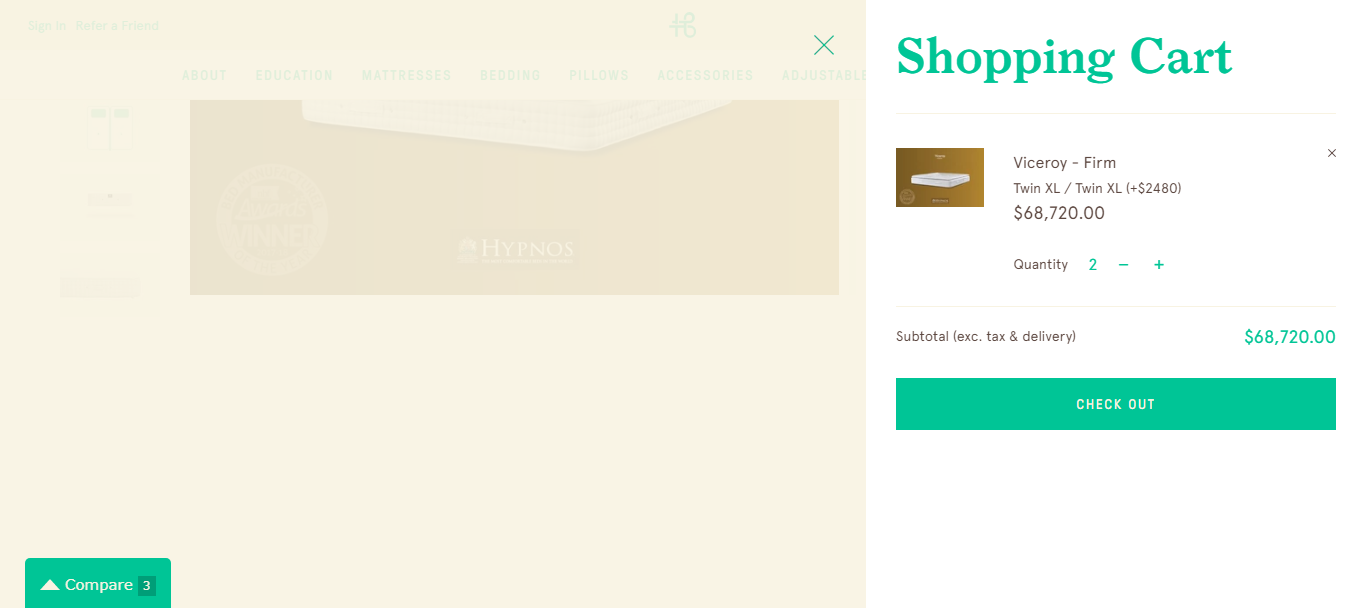Click the site logo at top
The image size is (1366, 608).
coord(683,25)
